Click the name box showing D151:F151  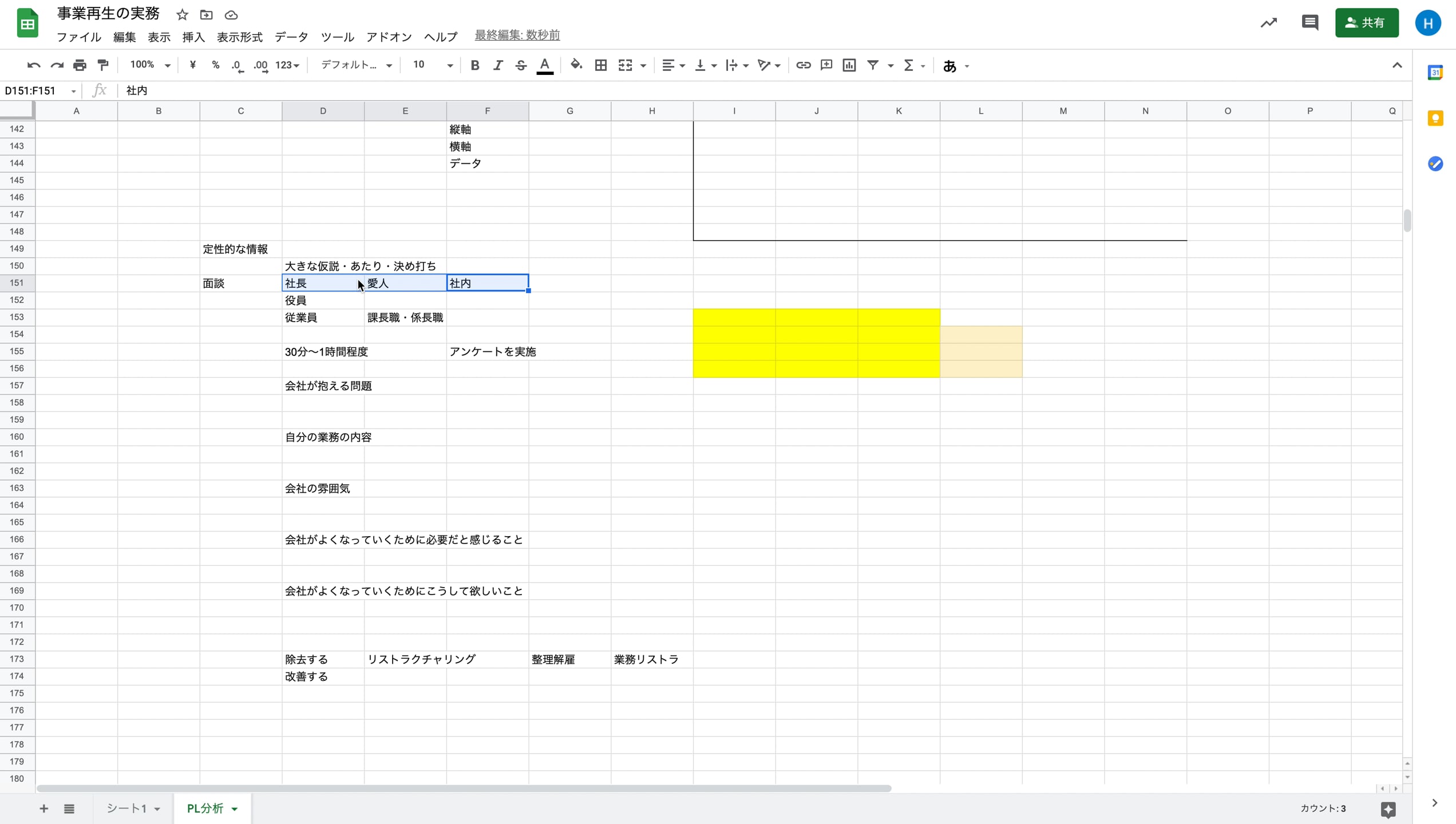tap(34, 90)
